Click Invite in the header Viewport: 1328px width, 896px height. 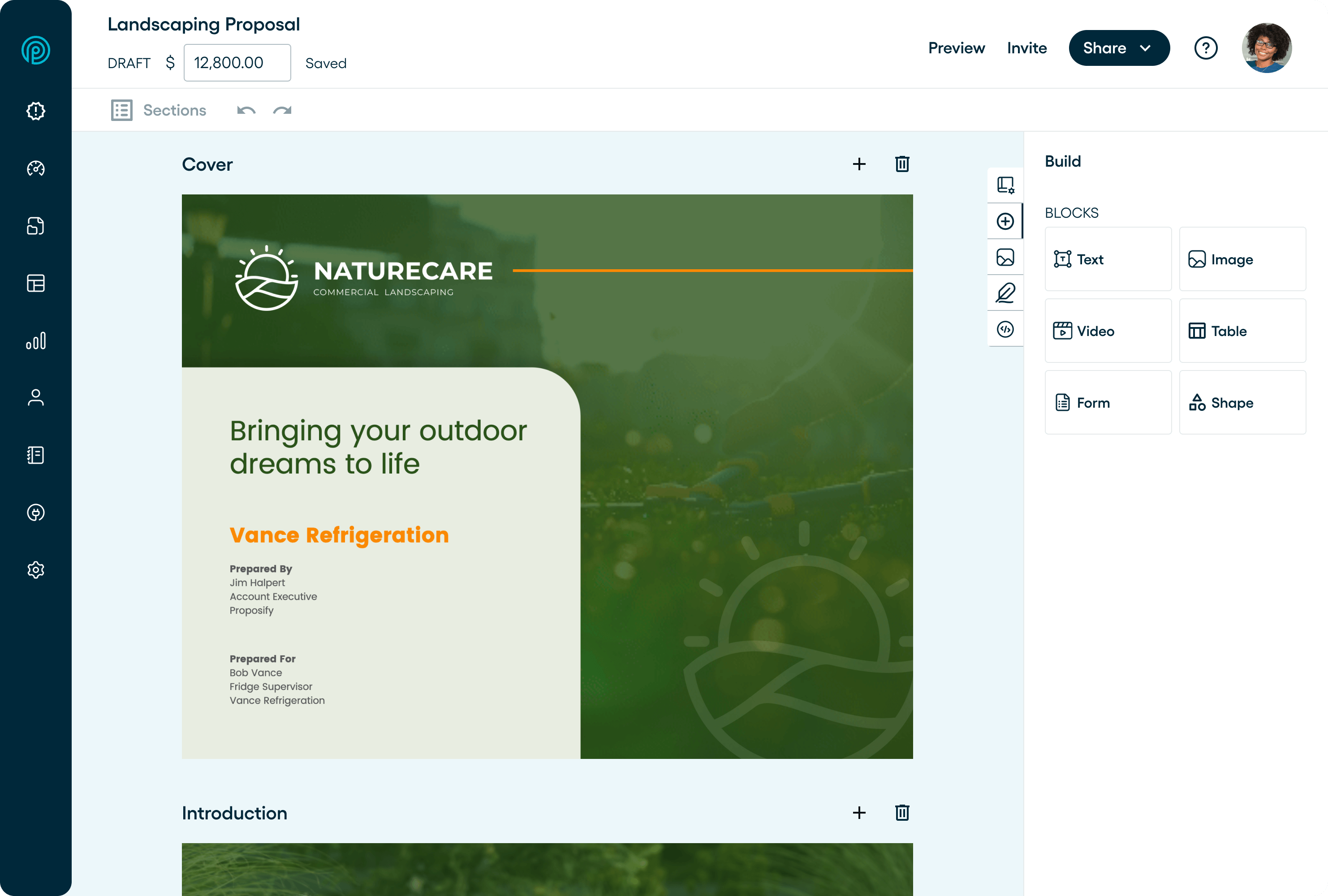tap(1026, 48)
